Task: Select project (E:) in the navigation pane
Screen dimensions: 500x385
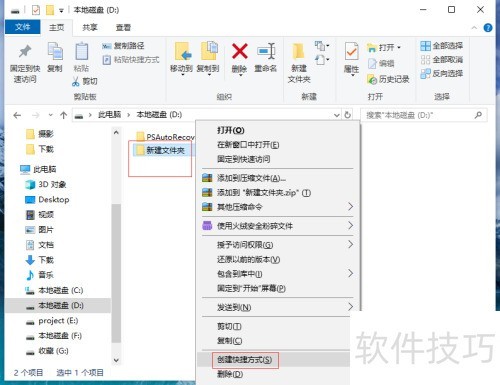Action: pos(52,321)
